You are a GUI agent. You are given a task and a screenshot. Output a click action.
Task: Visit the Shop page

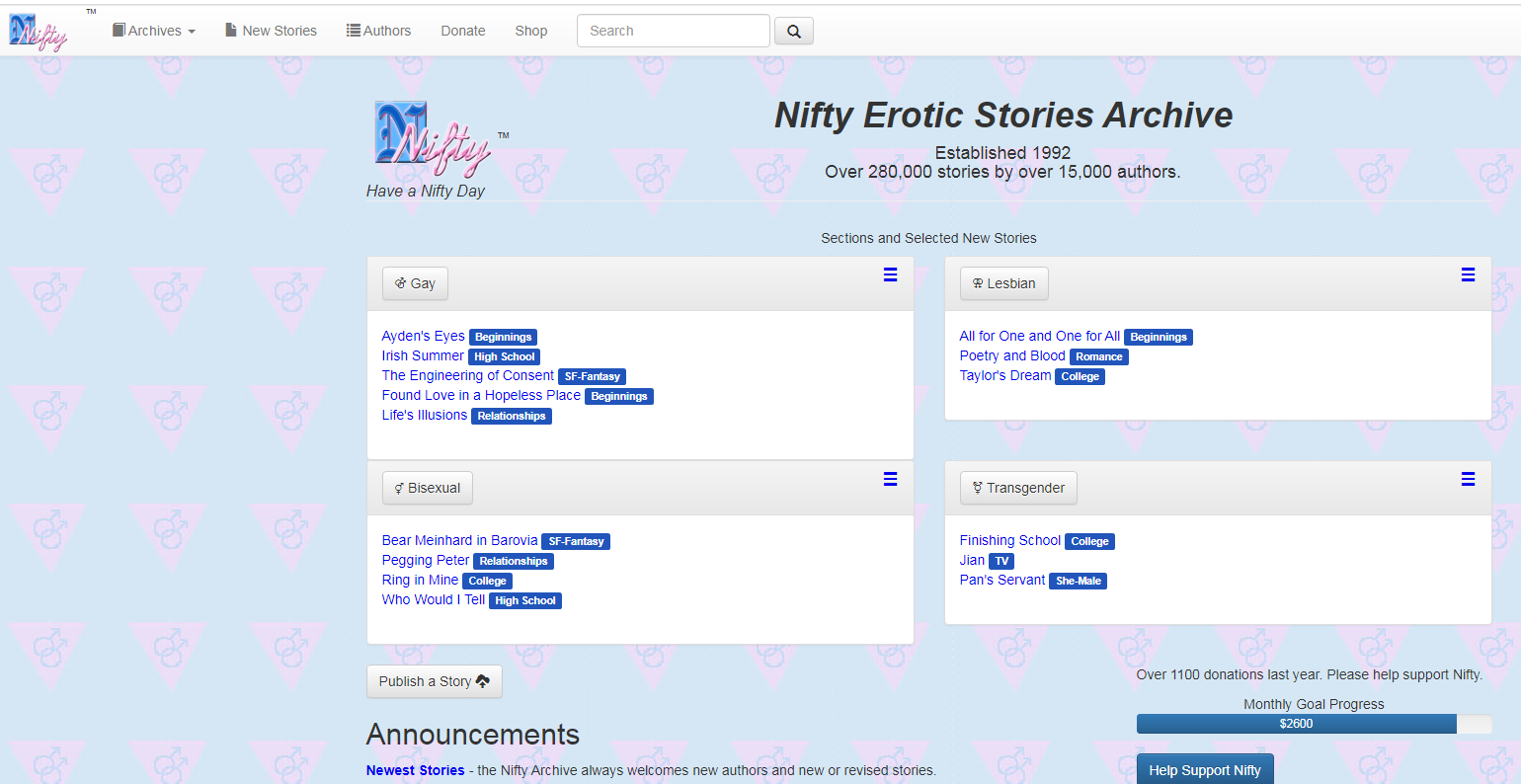(x=531, y=31)
